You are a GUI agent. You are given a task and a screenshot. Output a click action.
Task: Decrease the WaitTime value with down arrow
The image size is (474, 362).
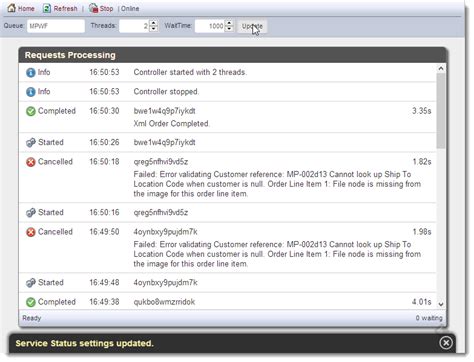tap(229, 29)
